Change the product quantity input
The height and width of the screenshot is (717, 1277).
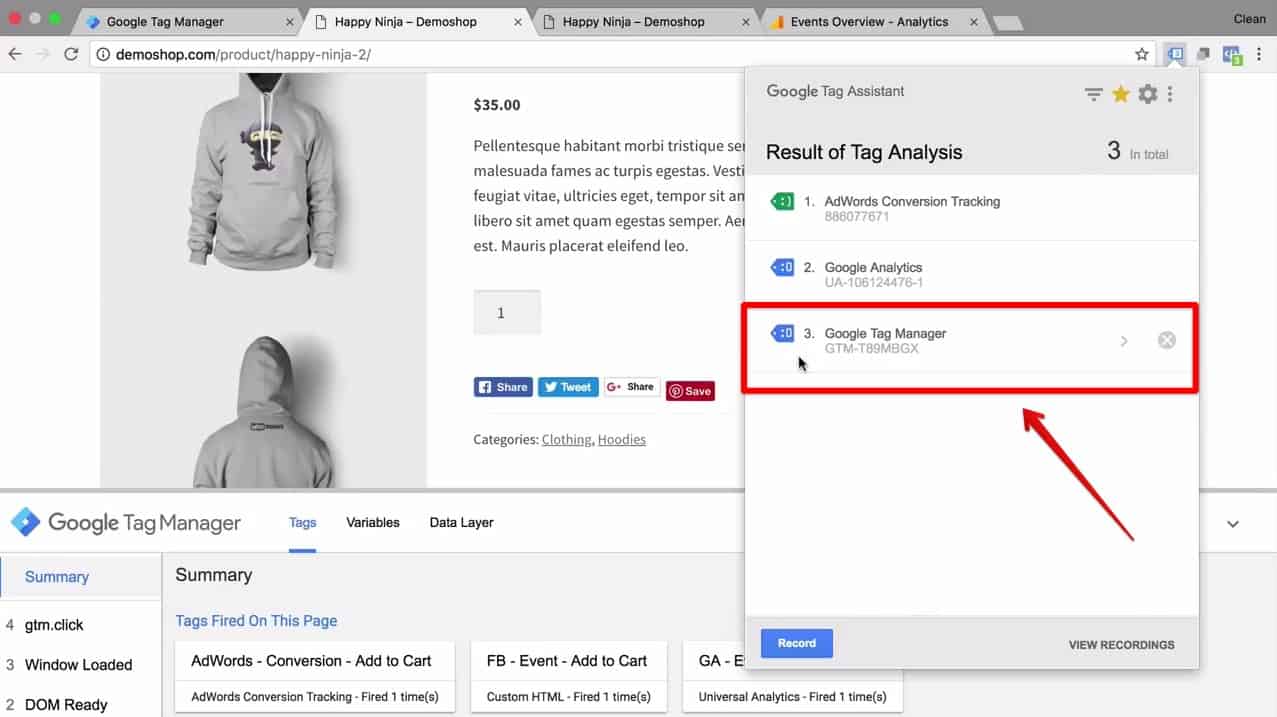tap(506, 312)
